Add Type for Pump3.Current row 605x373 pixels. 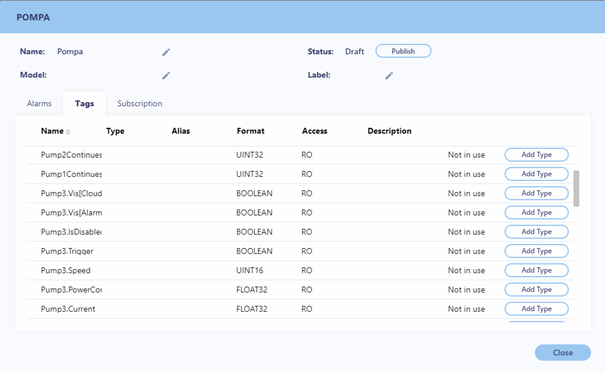point(536,309)
